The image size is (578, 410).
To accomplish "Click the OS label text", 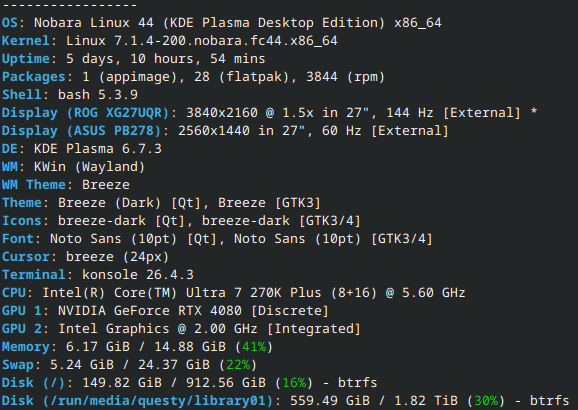I will point(10,22).
